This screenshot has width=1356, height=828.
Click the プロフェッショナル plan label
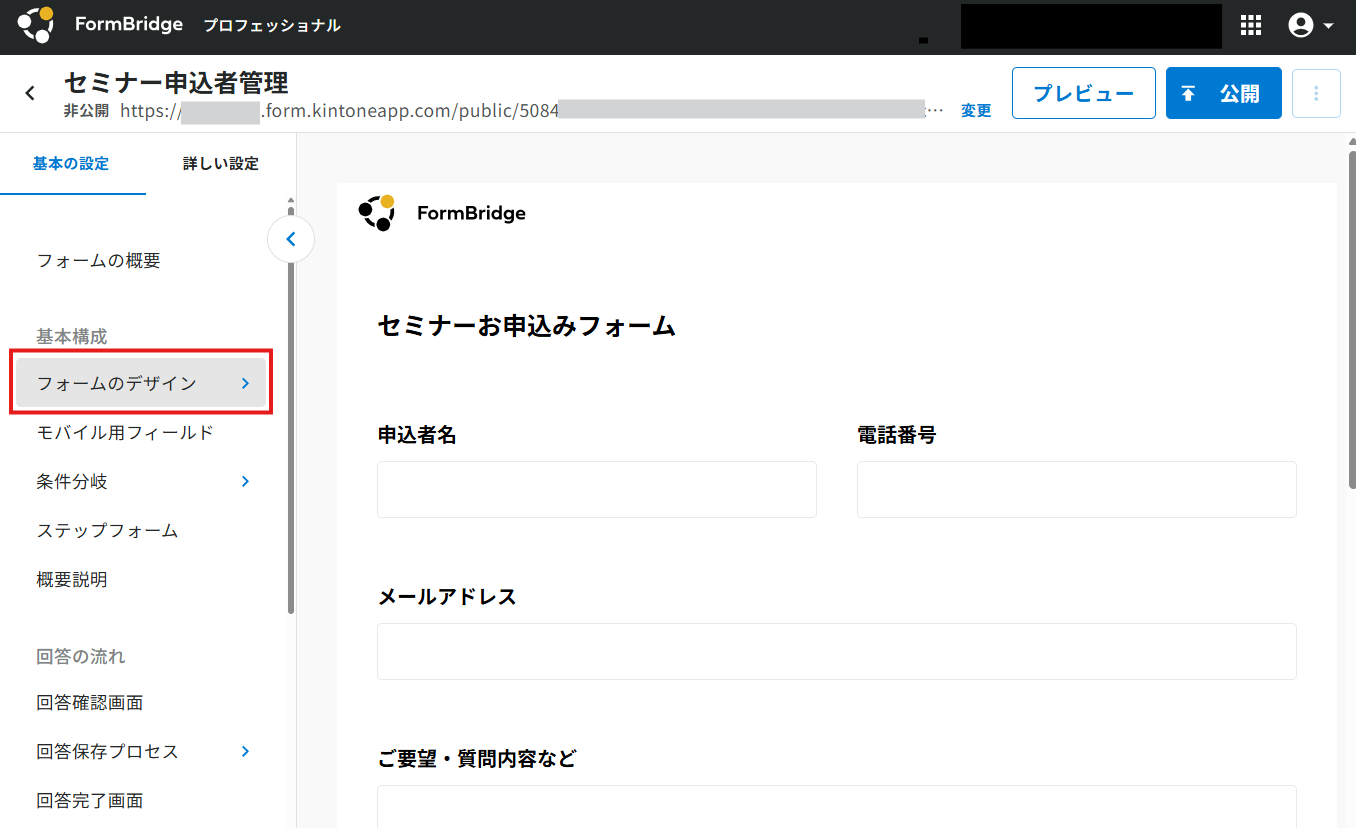click(272, 26)
